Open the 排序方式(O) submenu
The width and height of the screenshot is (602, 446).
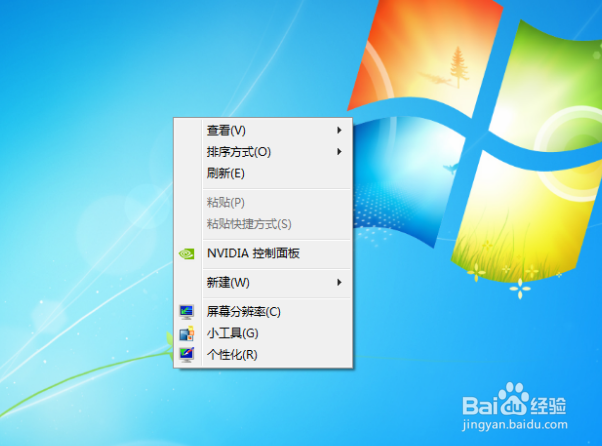263,152
